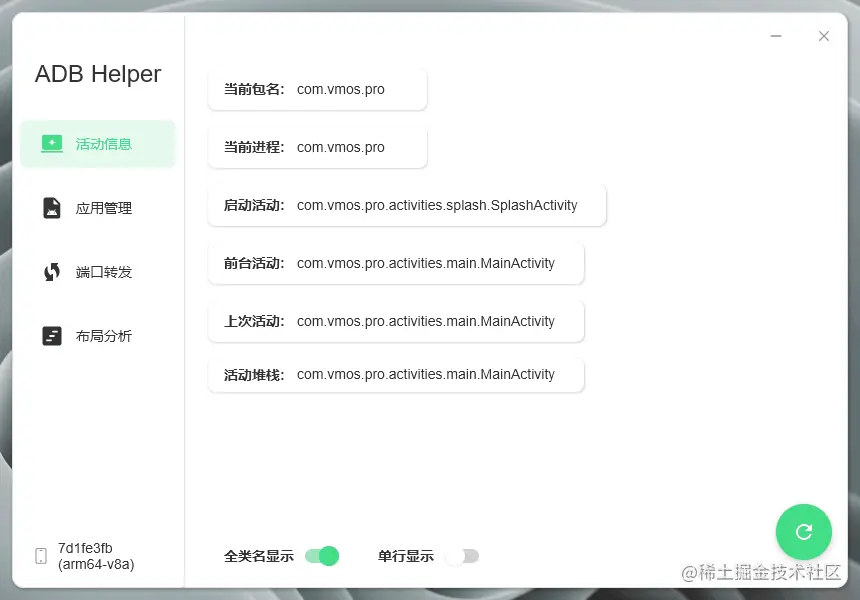
Task: Select the 活动信息 green sidebar icon
Action: pyautogui.click(x=52, y=143)
